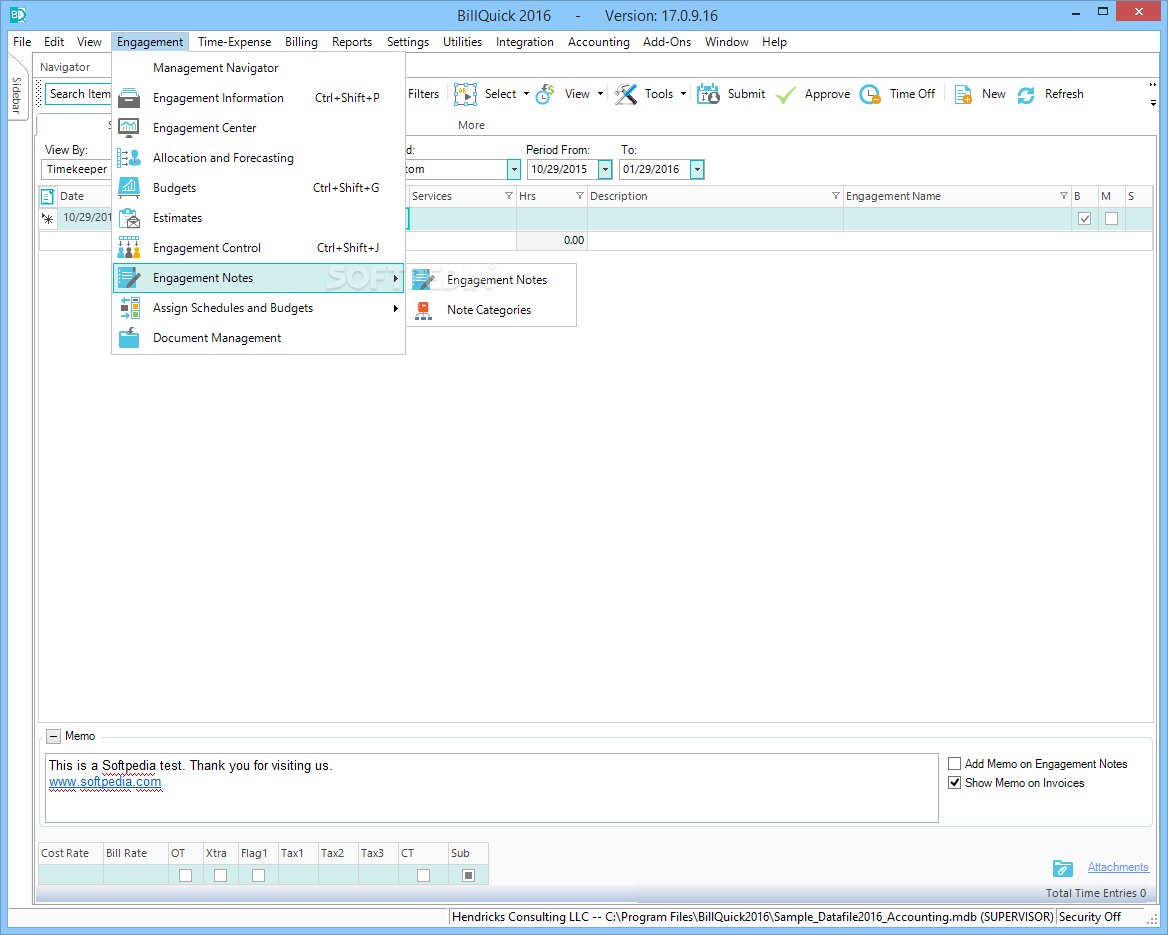The image size is (1168, 935).
Task: Click the New document icon
Action: coord(963,95)
